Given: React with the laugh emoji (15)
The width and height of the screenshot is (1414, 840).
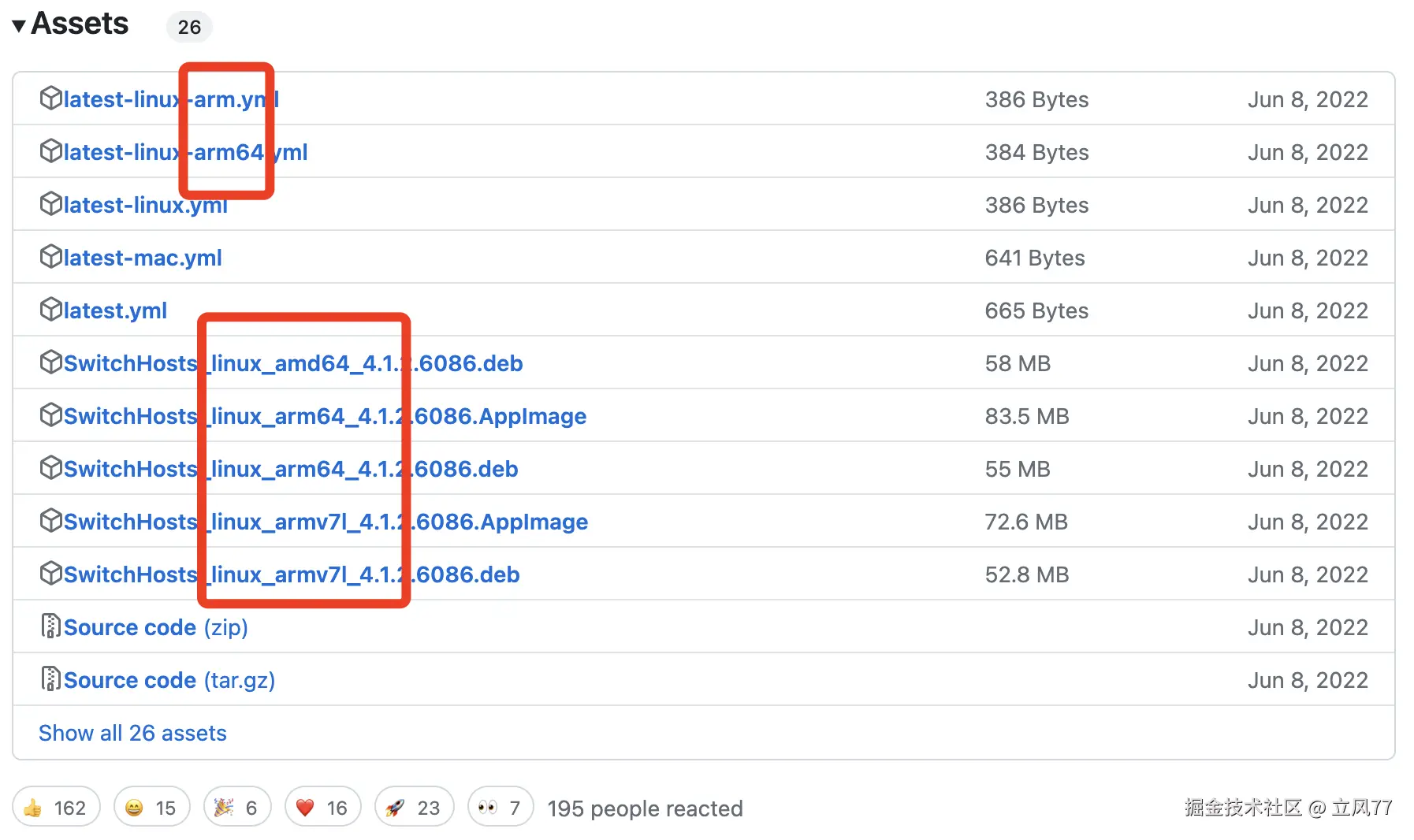Looking at the screenshot, I should click(152, 807).
